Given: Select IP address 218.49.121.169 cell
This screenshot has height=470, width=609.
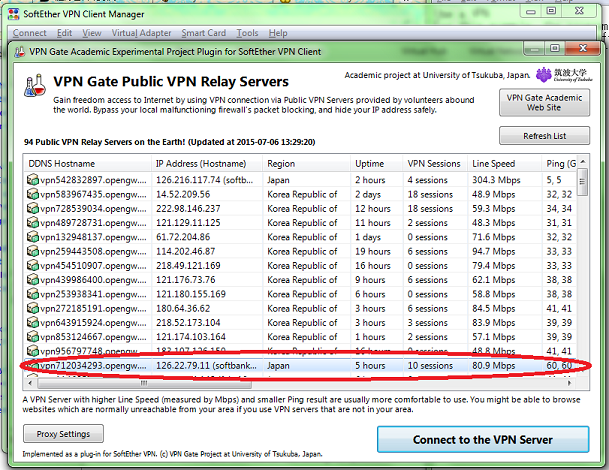Looking at the screenshot, I should pos(188,266).
